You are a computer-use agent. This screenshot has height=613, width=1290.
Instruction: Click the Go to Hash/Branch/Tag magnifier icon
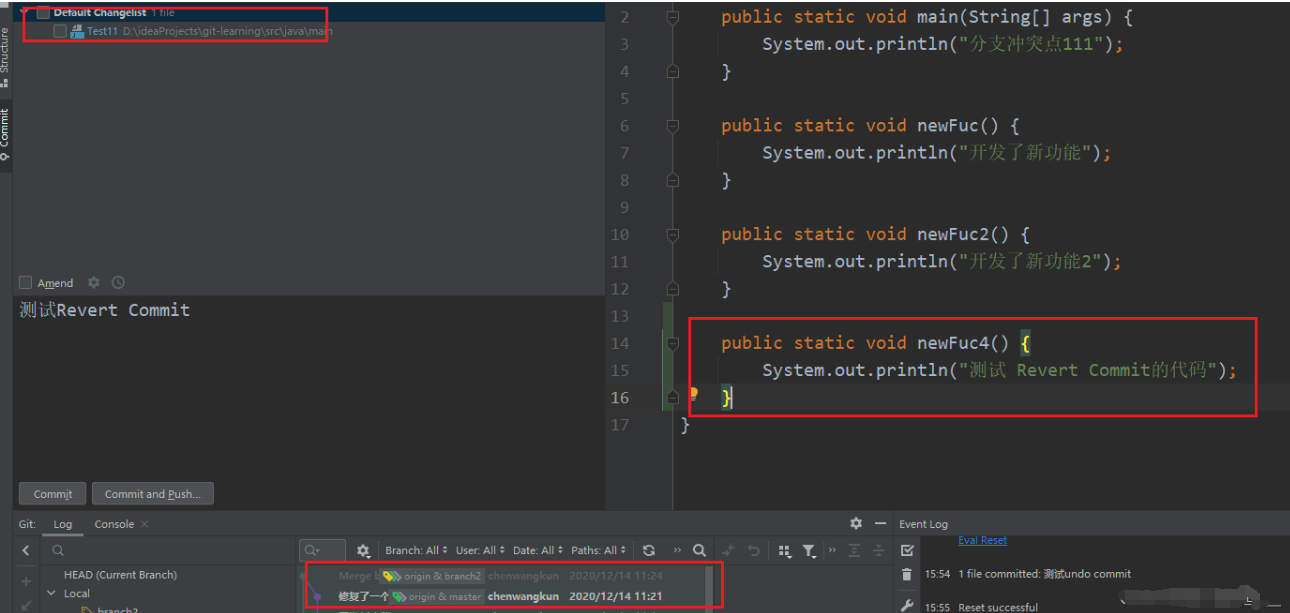(699, 550)
